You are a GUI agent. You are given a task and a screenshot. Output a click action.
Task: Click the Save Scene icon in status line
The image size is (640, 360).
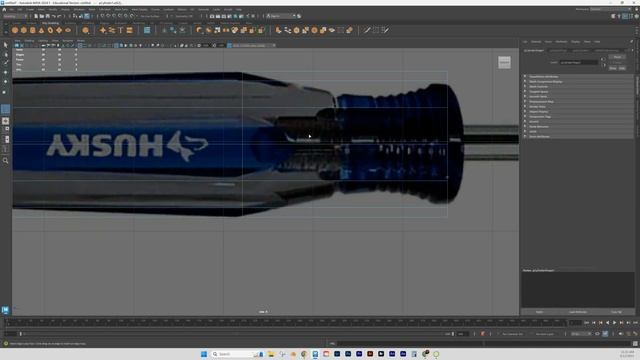click(x=47, y=16)
